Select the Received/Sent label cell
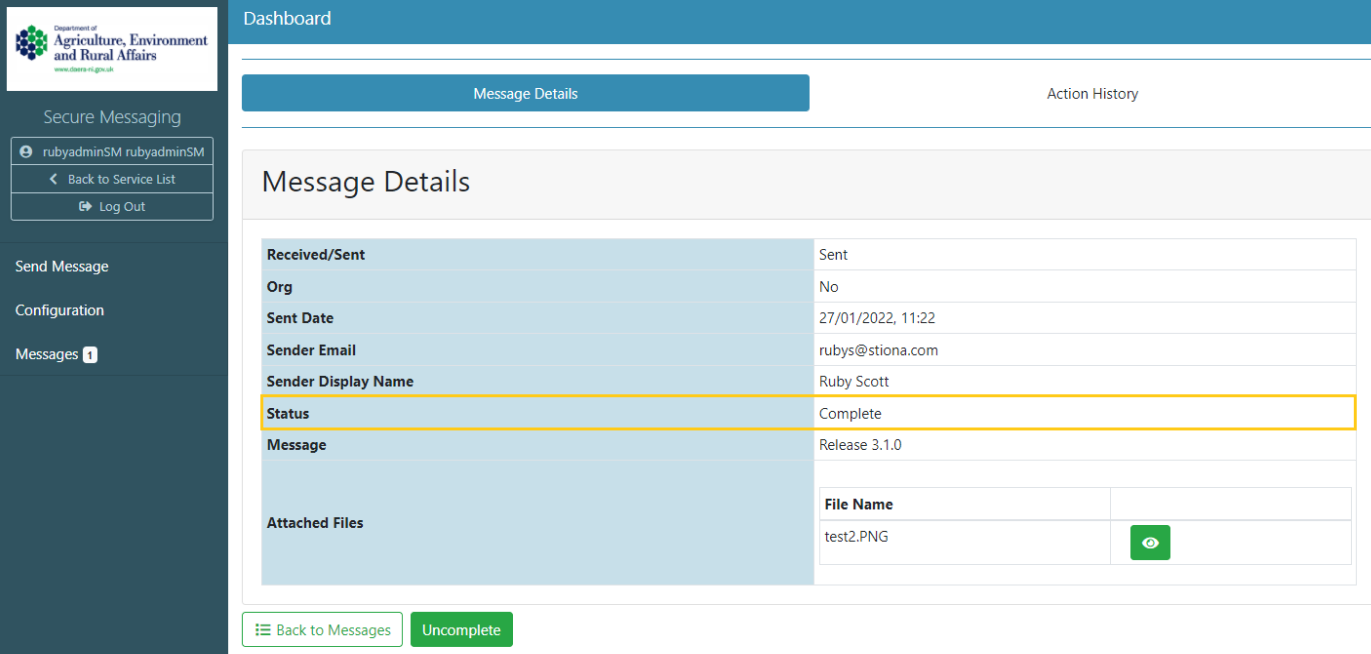This screenshot has height=654, width=1371. pyautogui.click(x=538, y=254)
